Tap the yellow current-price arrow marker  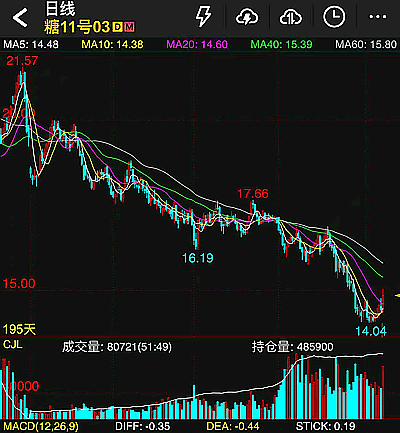397,295
